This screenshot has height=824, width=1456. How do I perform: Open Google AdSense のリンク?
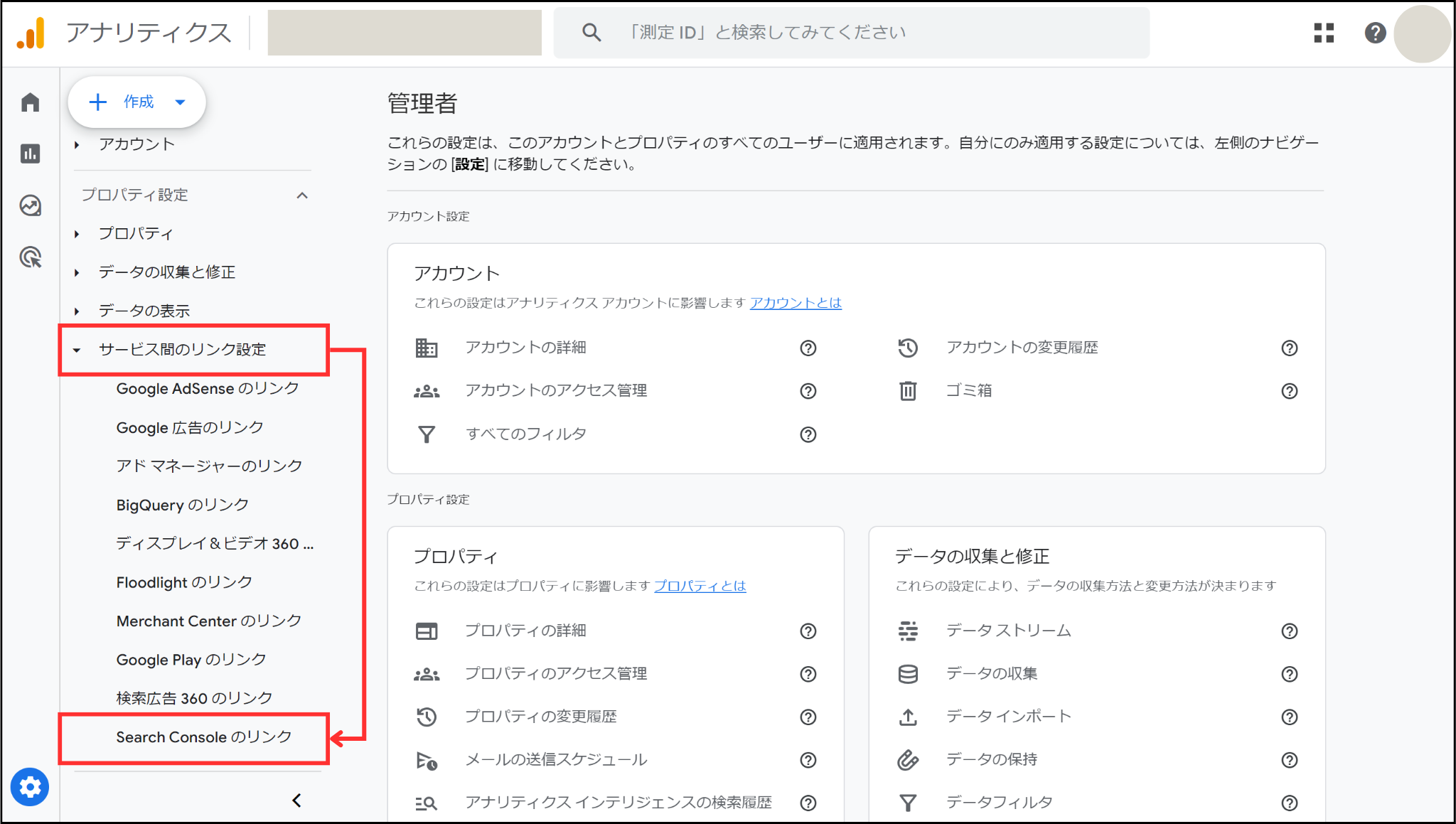(x=208, y=388)
